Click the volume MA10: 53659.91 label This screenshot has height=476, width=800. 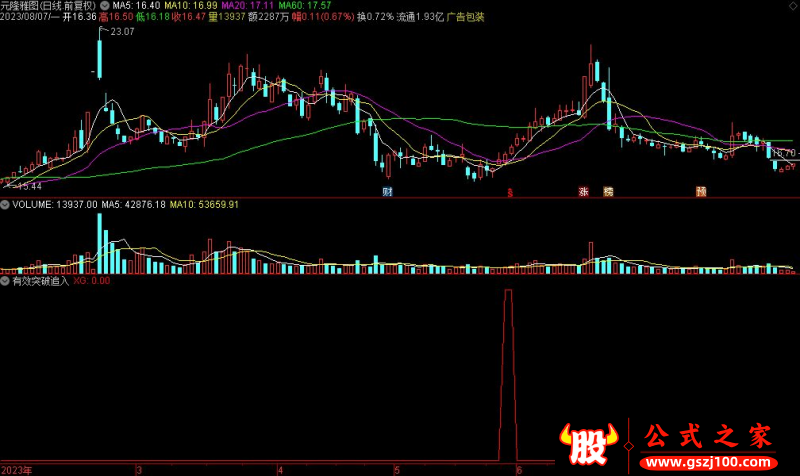click(204, 205)
